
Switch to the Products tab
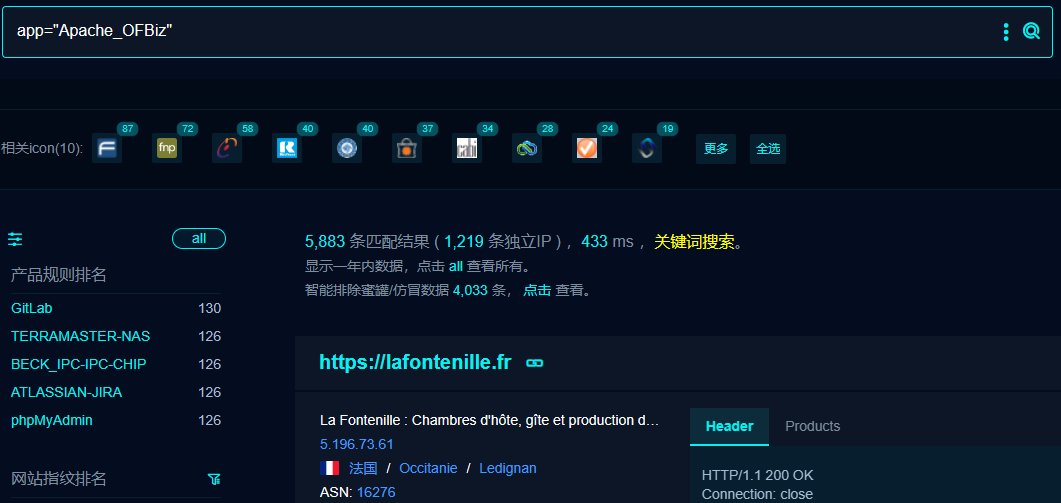coord(813,427)
